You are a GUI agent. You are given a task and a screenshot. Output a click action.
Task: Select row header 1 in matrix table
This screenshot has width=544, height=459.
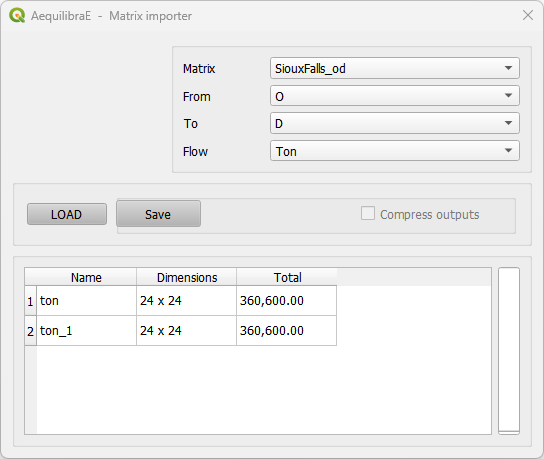pos(31,301)
